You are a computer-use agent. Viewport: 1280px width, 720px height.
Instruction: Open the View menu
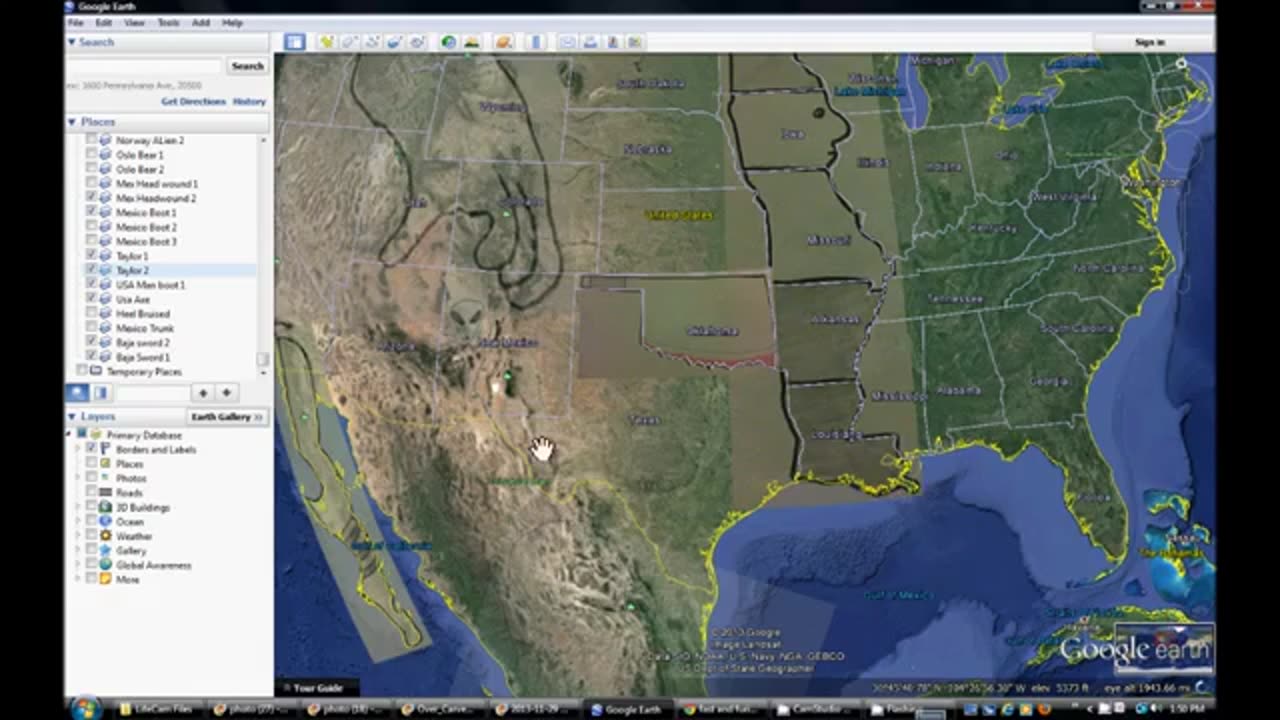[x=134, y=22]
